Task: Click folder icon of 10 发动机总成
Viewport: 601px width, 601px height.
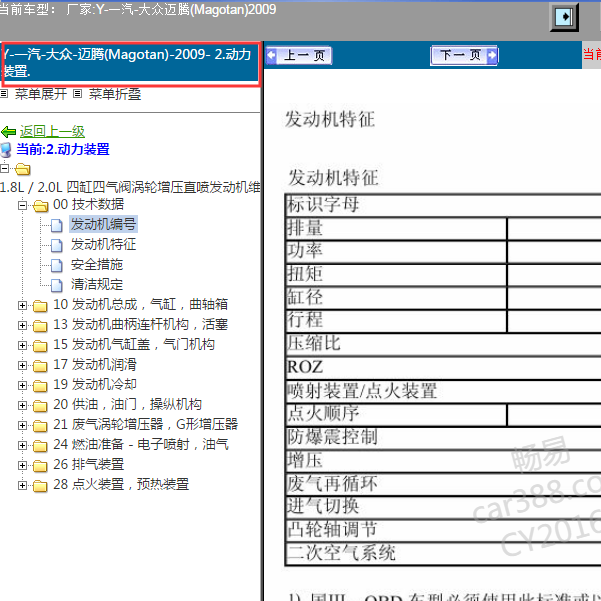Action: pyautogui.click(x=40, y=306)
